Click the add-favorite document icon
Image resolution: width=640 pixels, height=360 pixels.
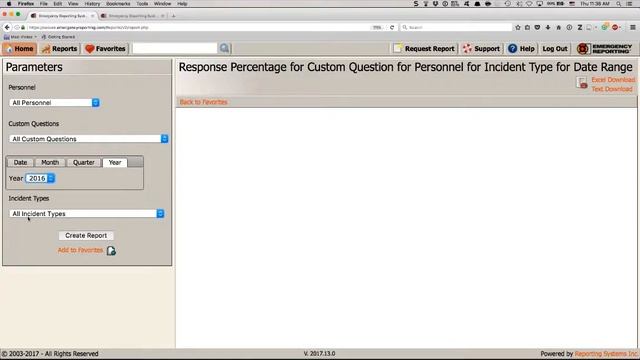point(111,251)
